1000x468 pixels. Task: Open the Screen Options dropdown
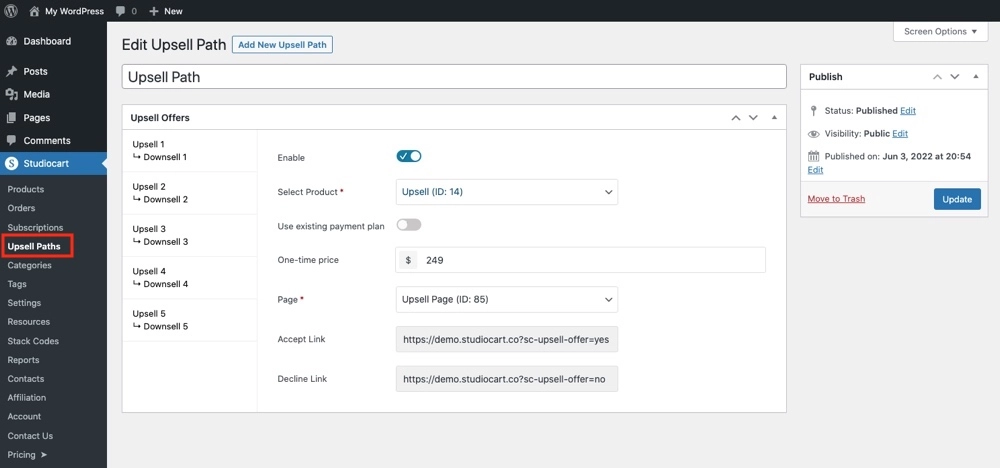coord(941,31)
